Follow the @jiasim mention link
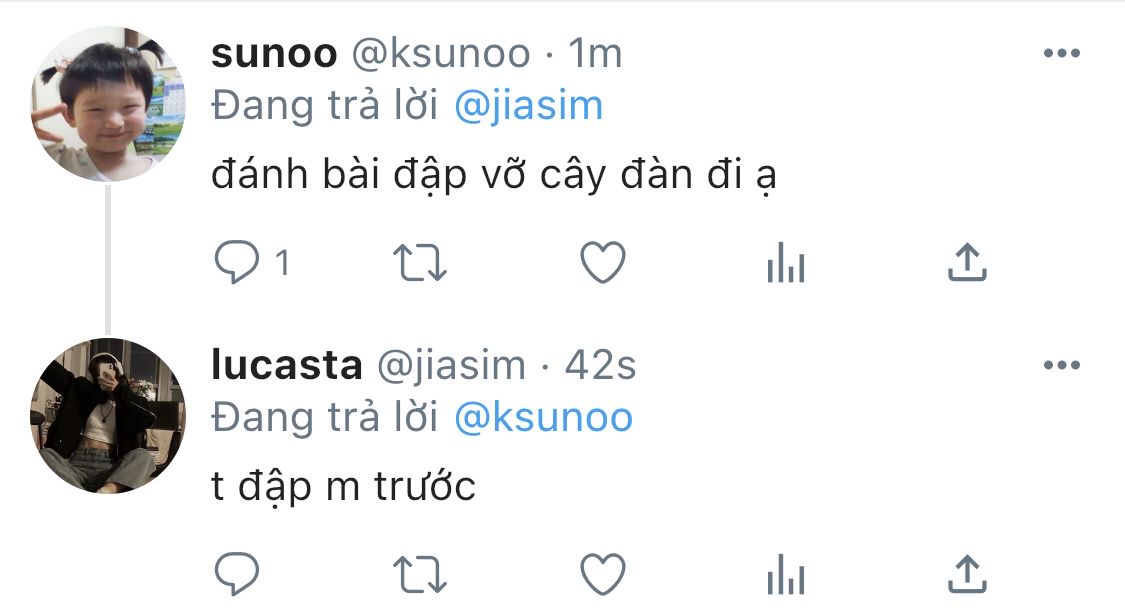1125x613 pixels. [529, 106]
